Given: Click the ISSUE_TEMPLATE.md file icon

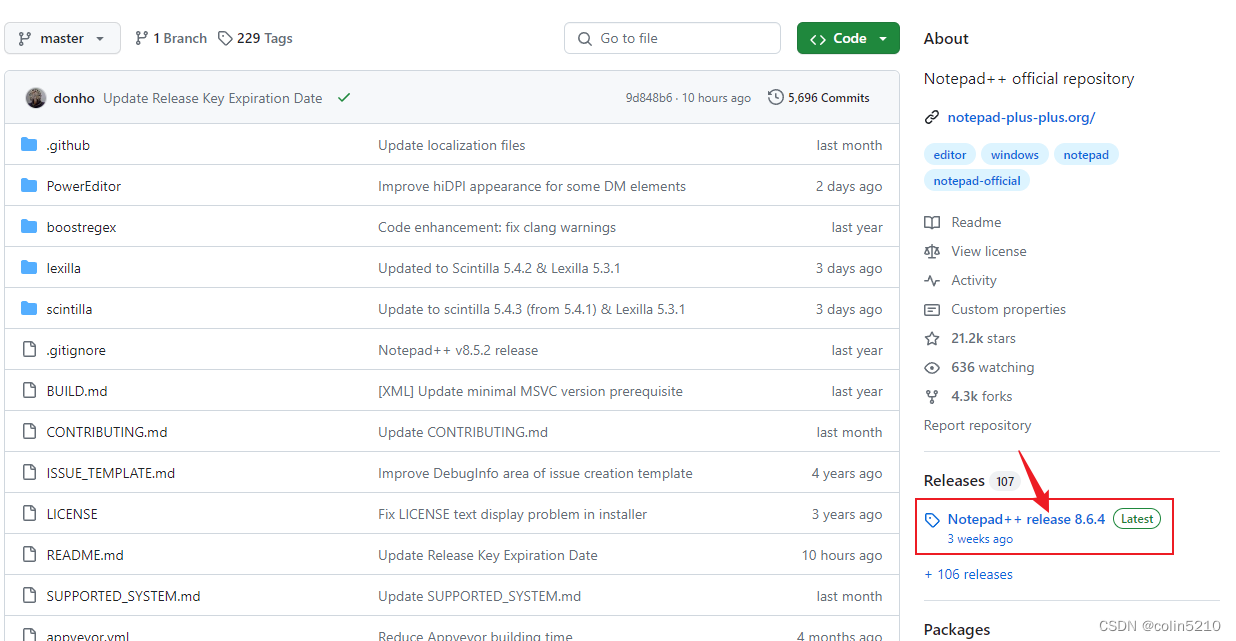Looking at the screenshot, I should (29, 473).
